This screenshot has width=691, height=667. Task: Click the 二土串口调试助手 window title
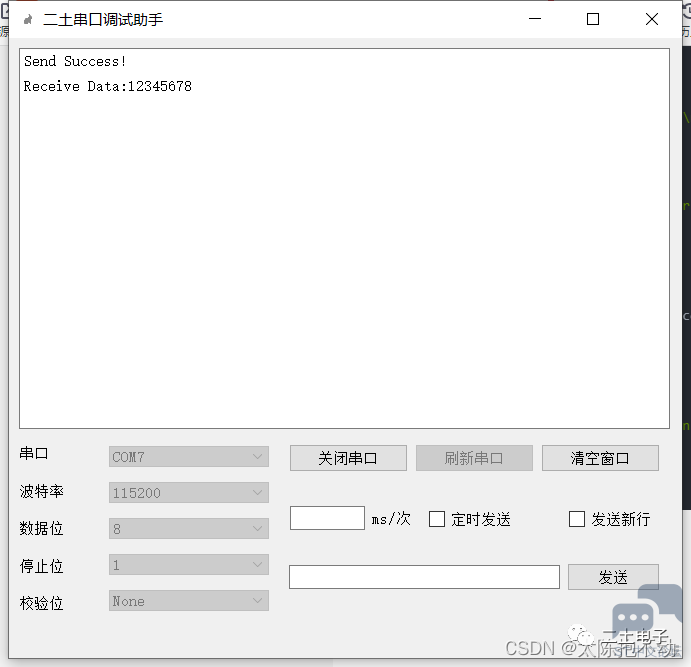[x=103, y=19]
